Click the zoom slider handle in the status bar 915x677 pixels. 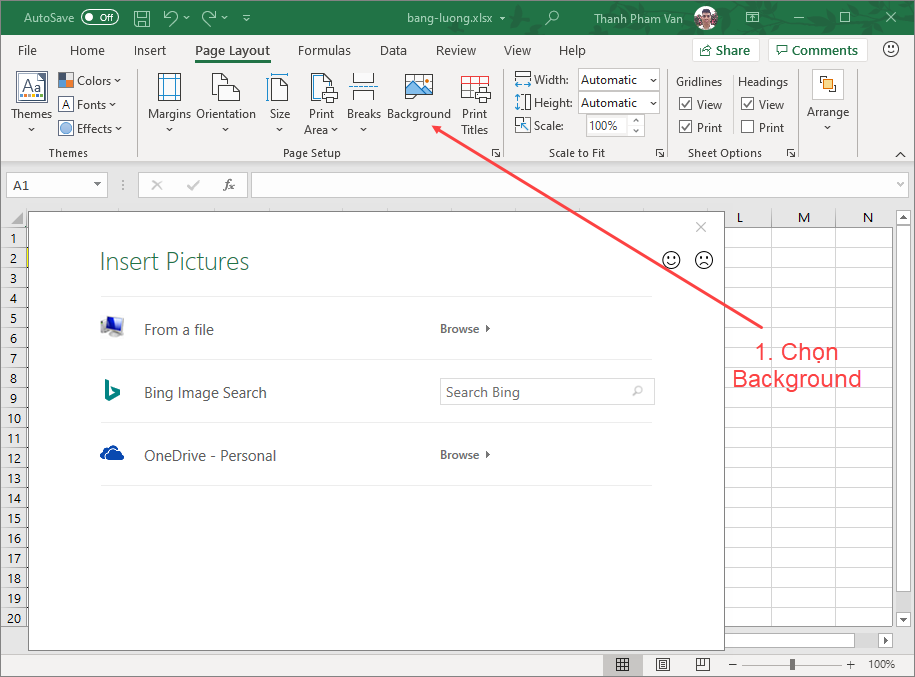pos(792,664)
